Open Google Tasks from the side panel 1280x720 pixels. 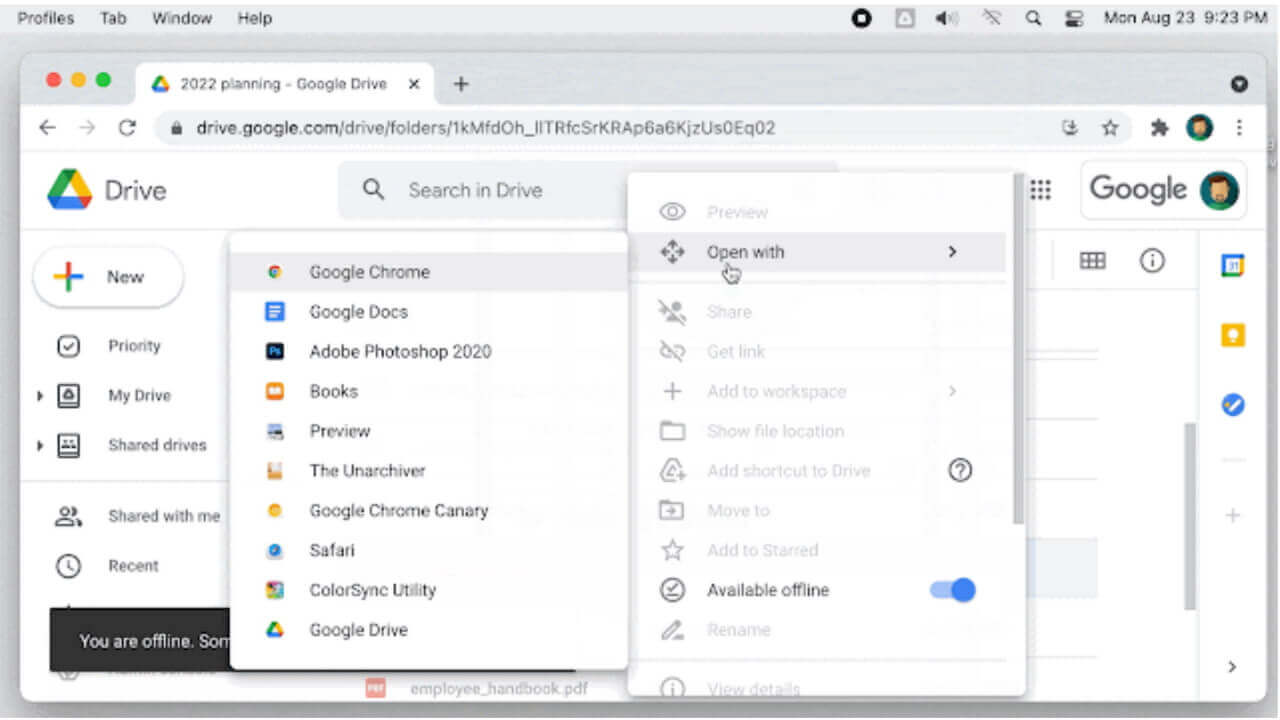(1232, 405)
